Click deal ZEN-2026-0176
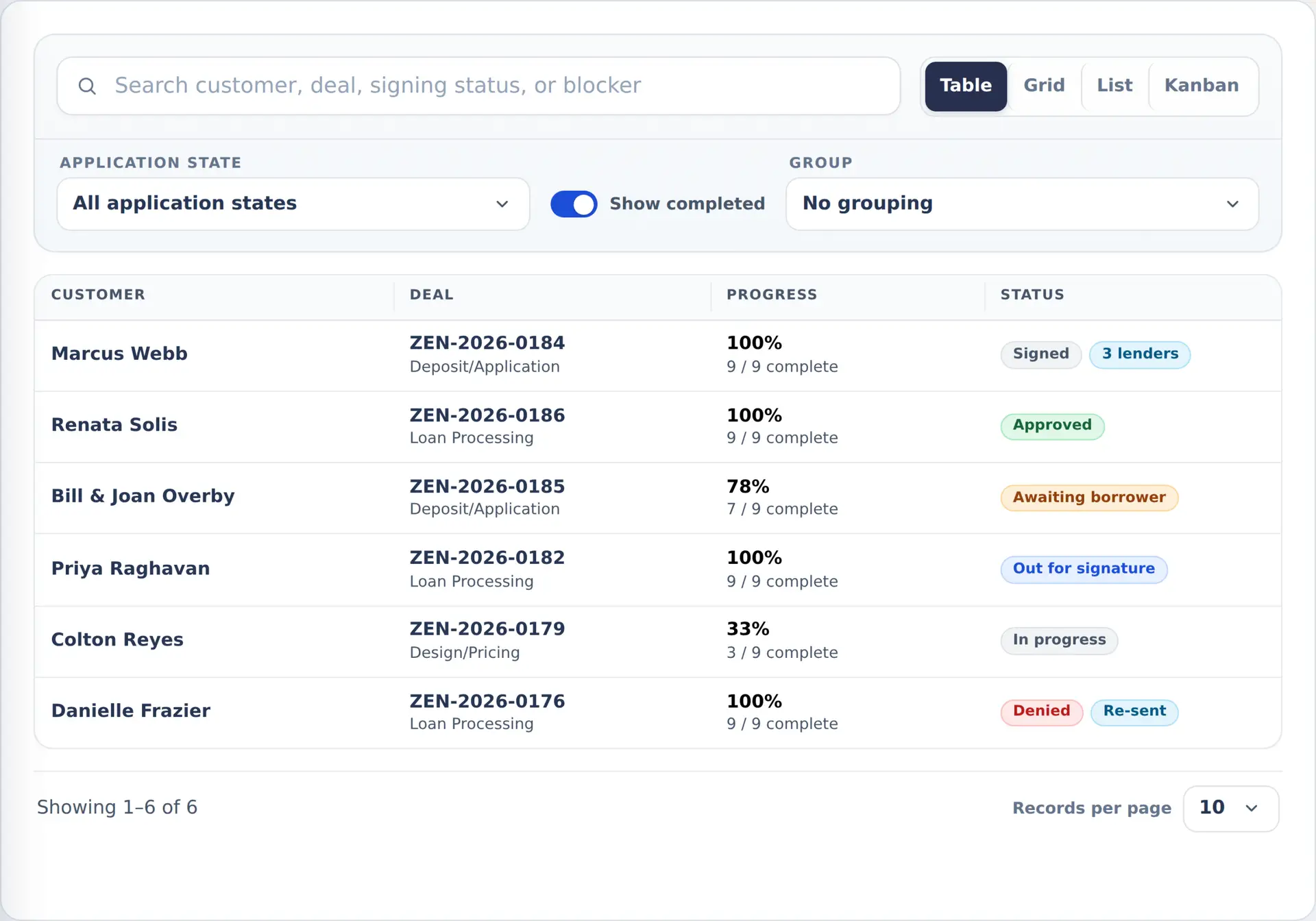1316x921 pixels. point(487,702)
